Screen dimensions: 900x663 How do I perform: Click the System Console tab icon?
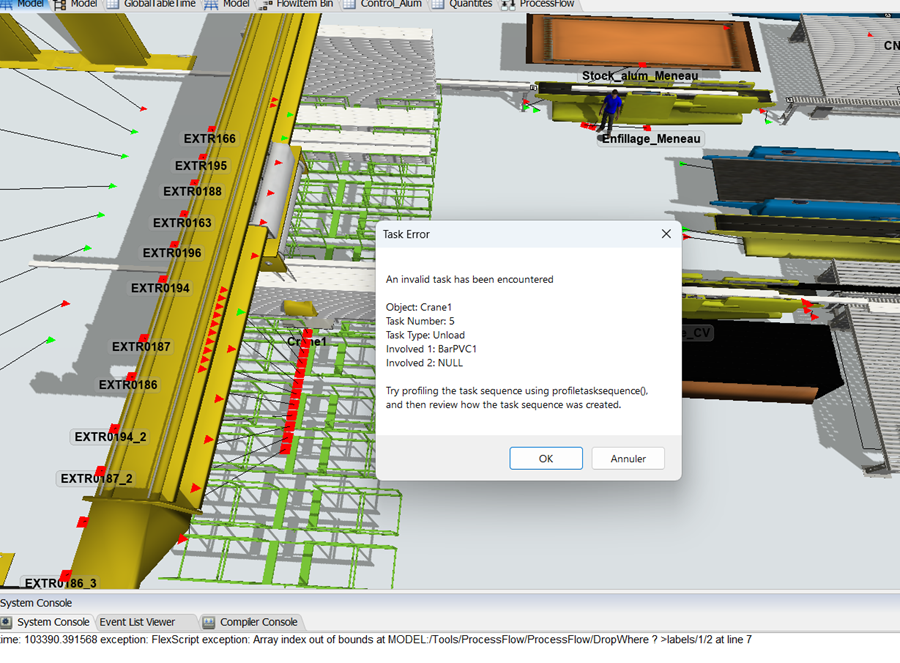tap(7, 622)
